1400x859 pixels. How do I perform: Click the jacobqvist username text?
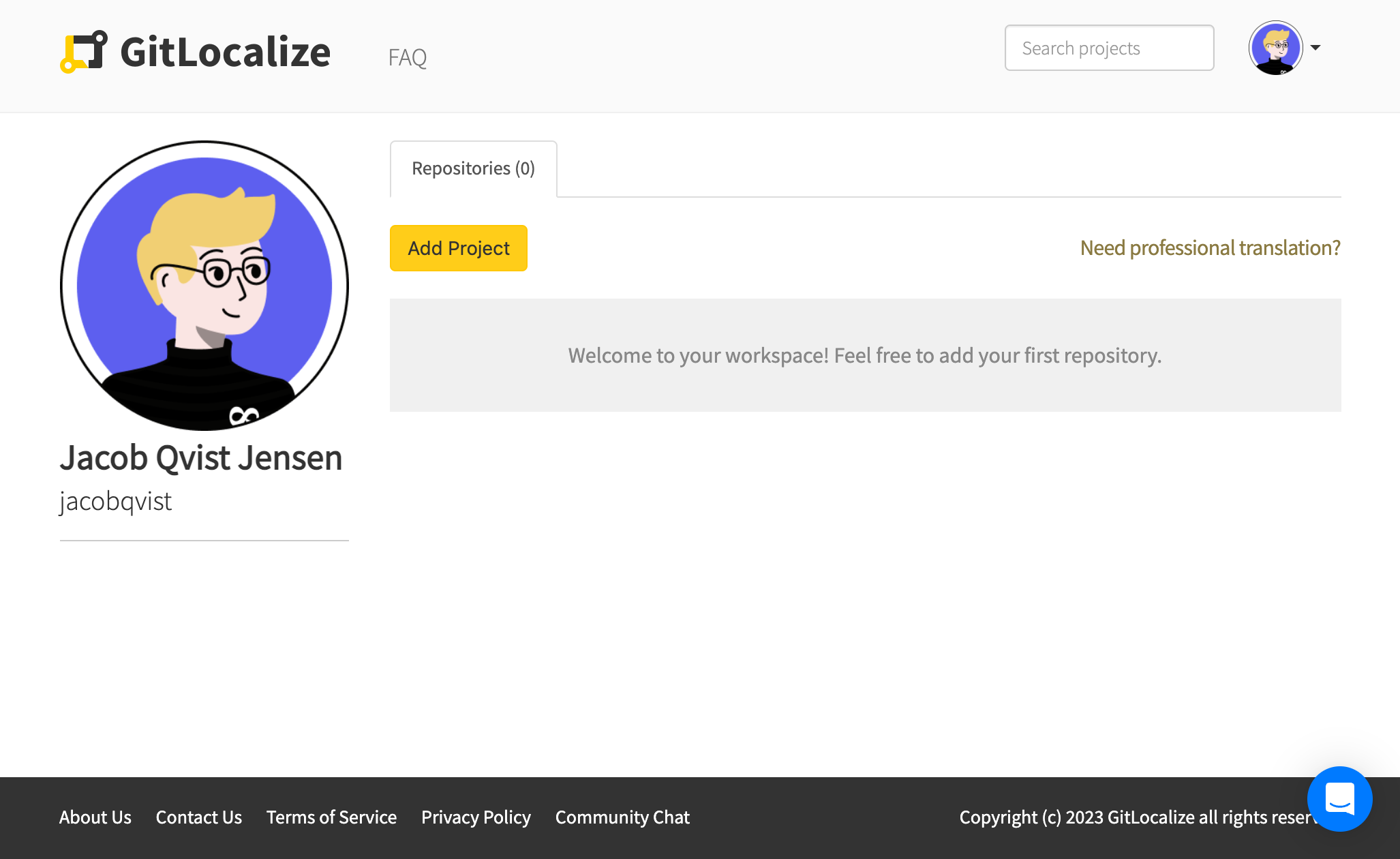click(116, 500)
